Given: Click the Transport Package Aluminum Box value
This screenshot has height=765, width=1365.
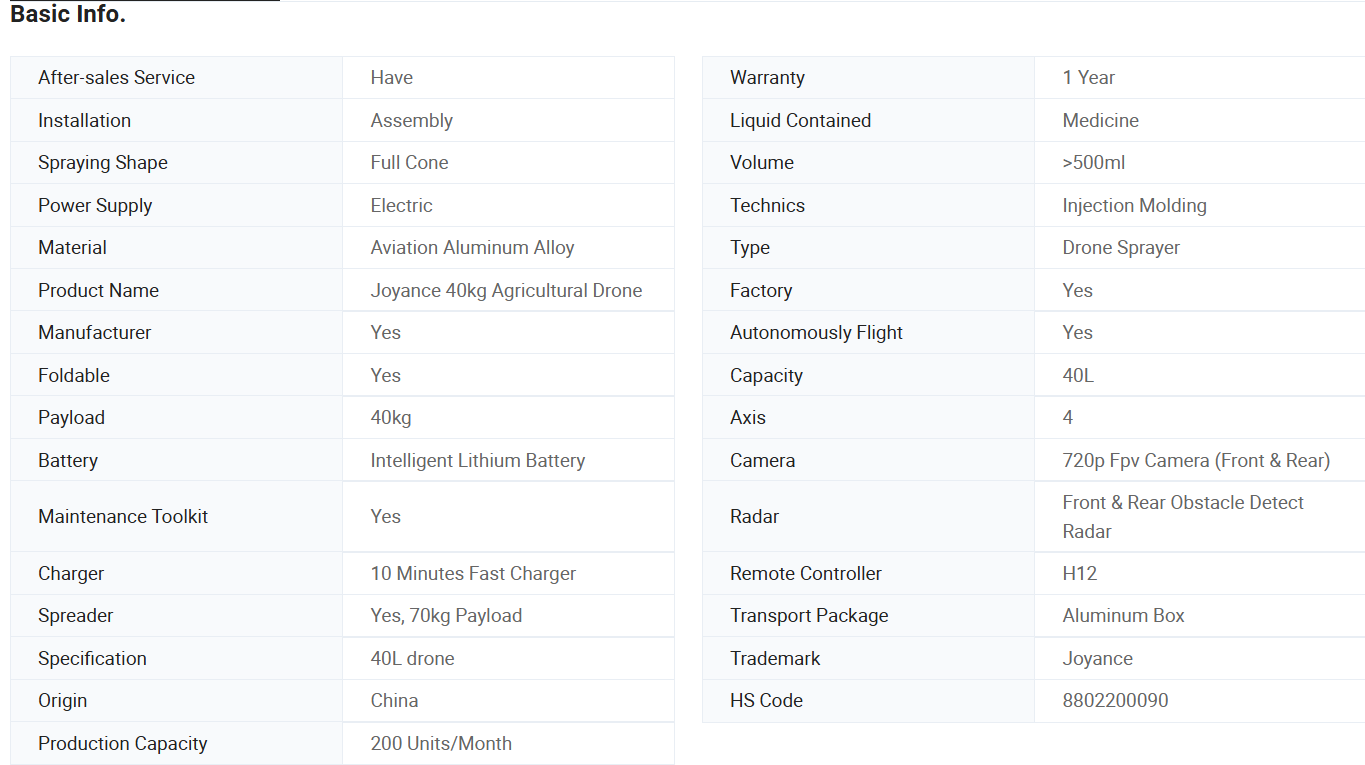Looking at the screenshot, I should click(1123, 615).
